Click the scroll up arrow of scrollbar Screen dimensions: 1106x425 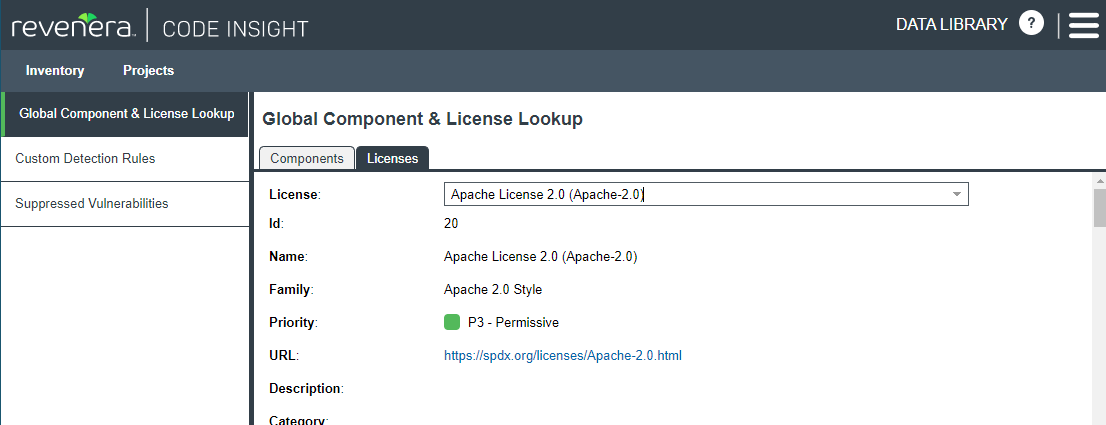(1100, 181)
